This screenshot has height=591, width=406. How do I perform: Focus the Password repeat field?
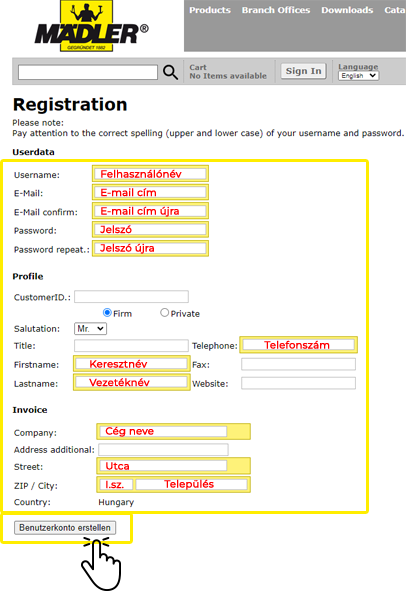150,248
